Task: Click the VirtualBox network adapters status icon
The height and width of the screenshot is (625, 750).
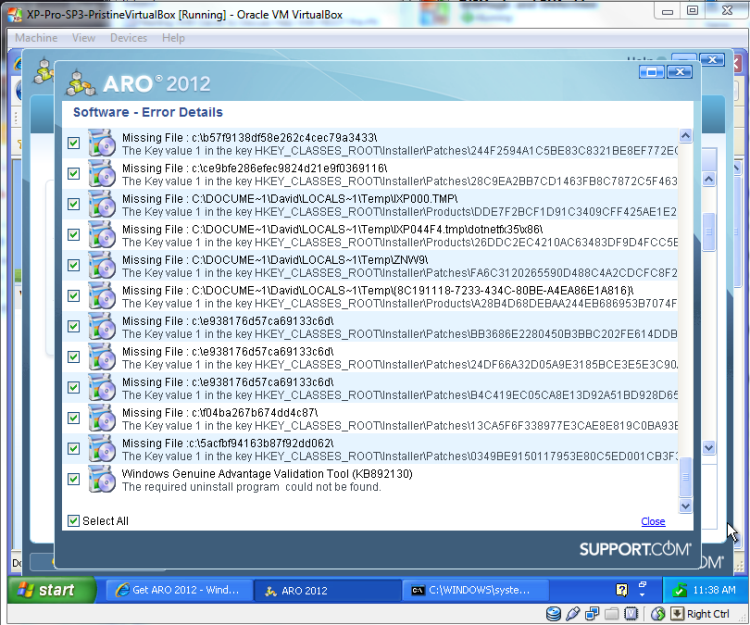Action: pos(592,614)
